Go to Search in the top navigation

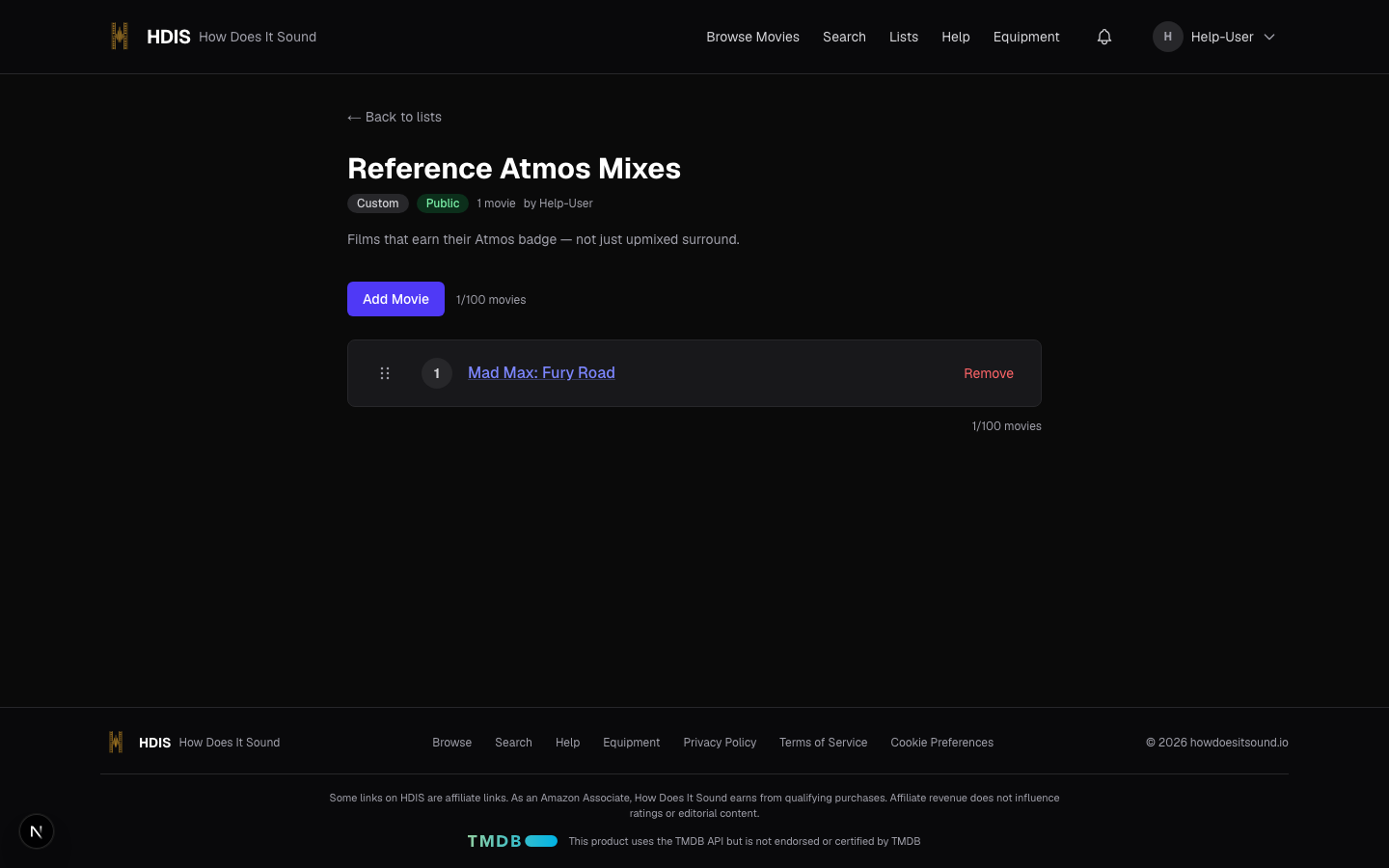click(844, 37)
